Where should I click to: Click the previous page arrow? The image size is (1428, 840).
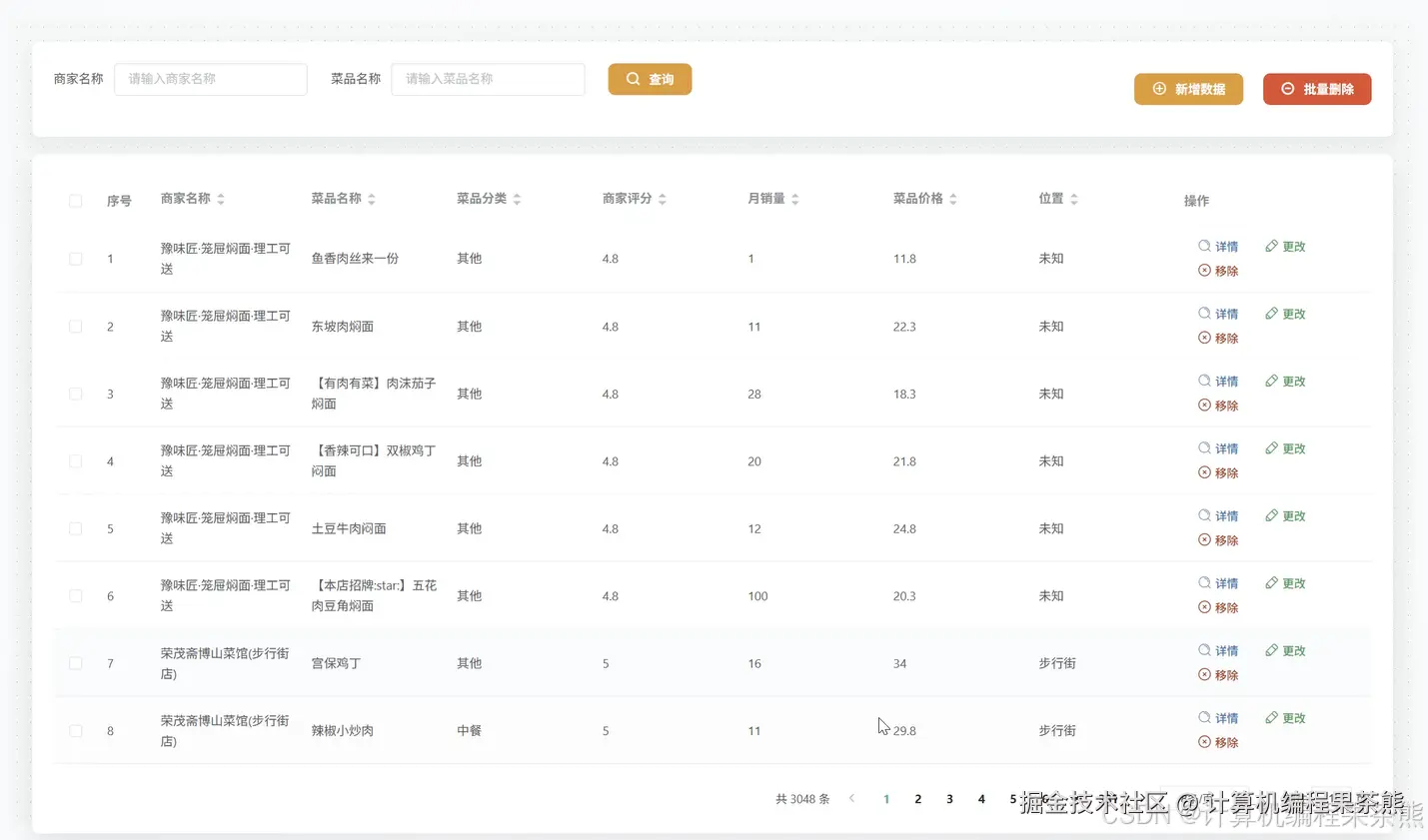pos(851,799)
